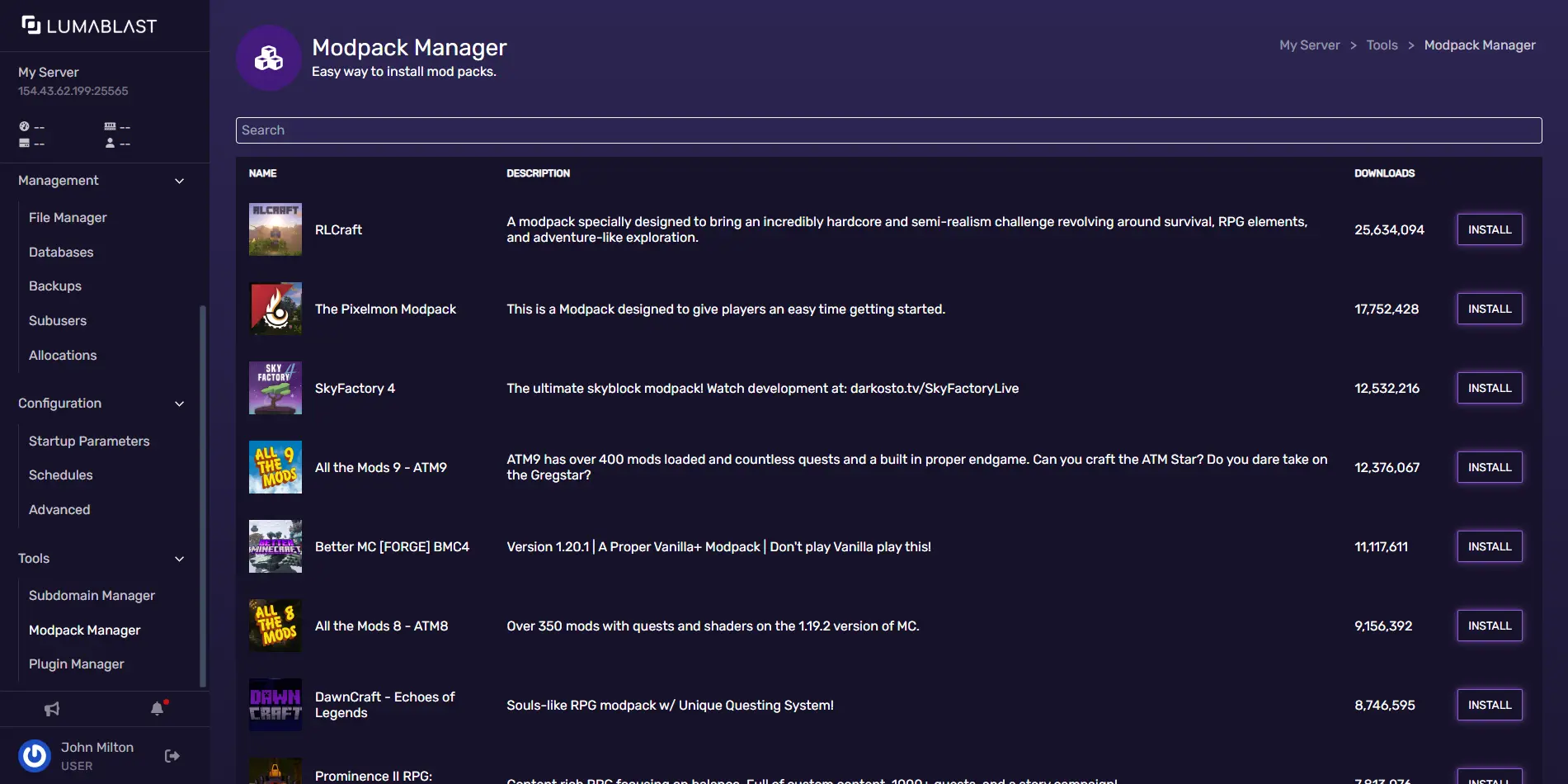Go to Plugin Manager in sidebar
1568x784 pixels.
[77, 664]
